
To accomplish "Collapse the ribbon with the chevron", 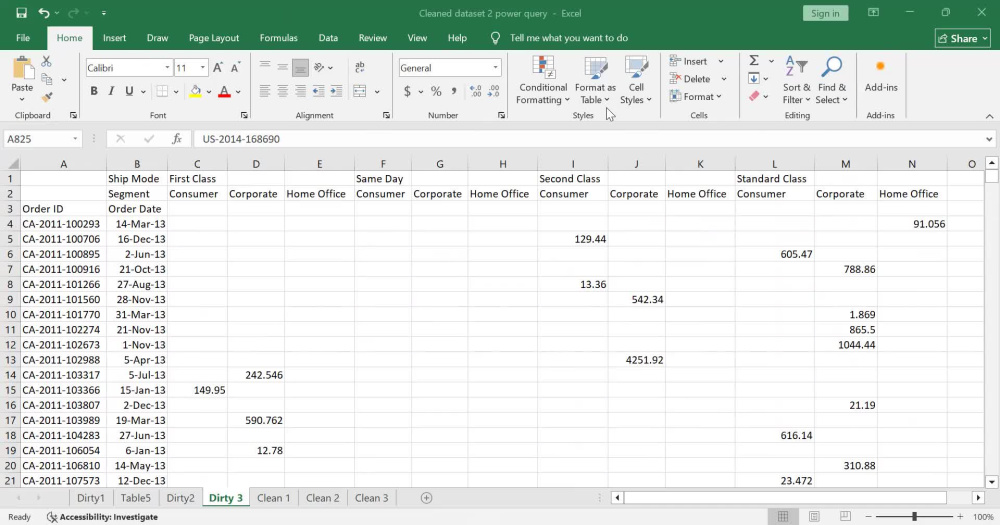I will [x=989, y=116].
